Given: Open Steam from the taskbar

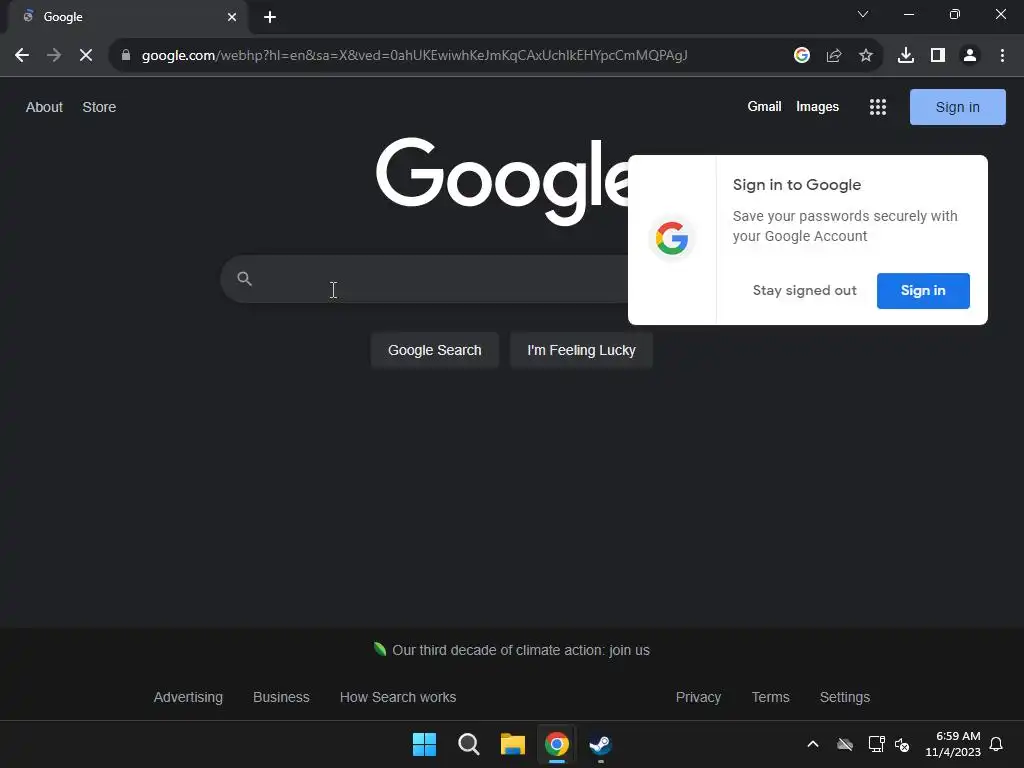Looking at the screenshot, I should [601, 744].
